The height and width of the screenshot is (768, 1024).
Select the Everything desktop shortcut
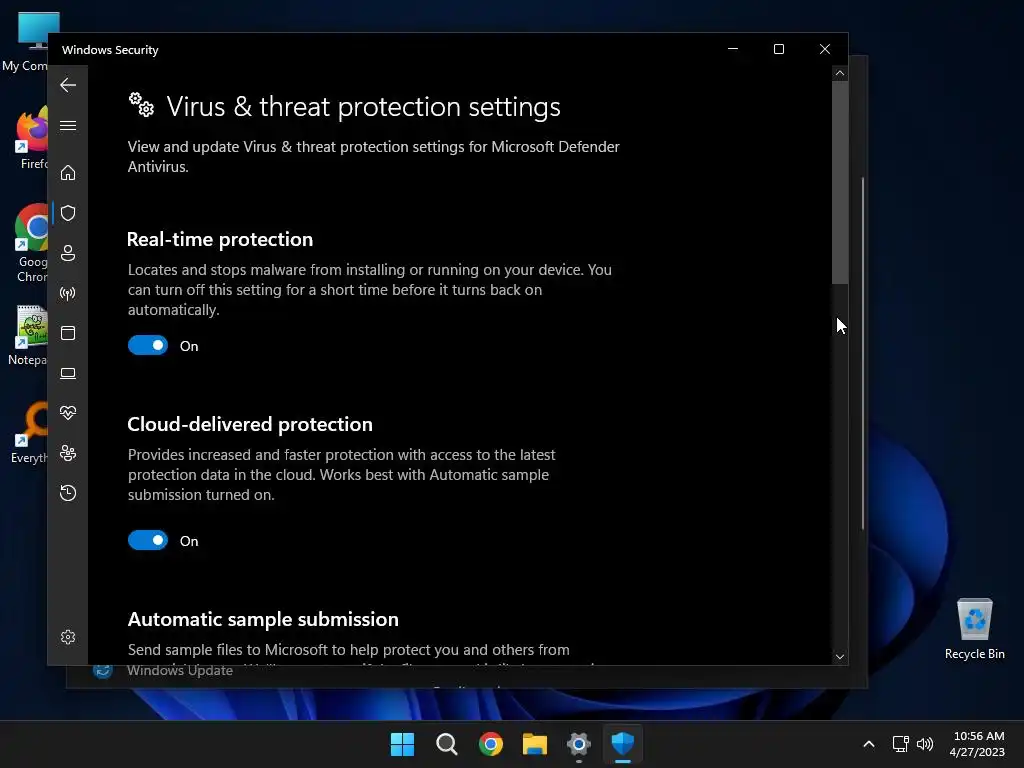pyautogui.click(x=29, y=434)
